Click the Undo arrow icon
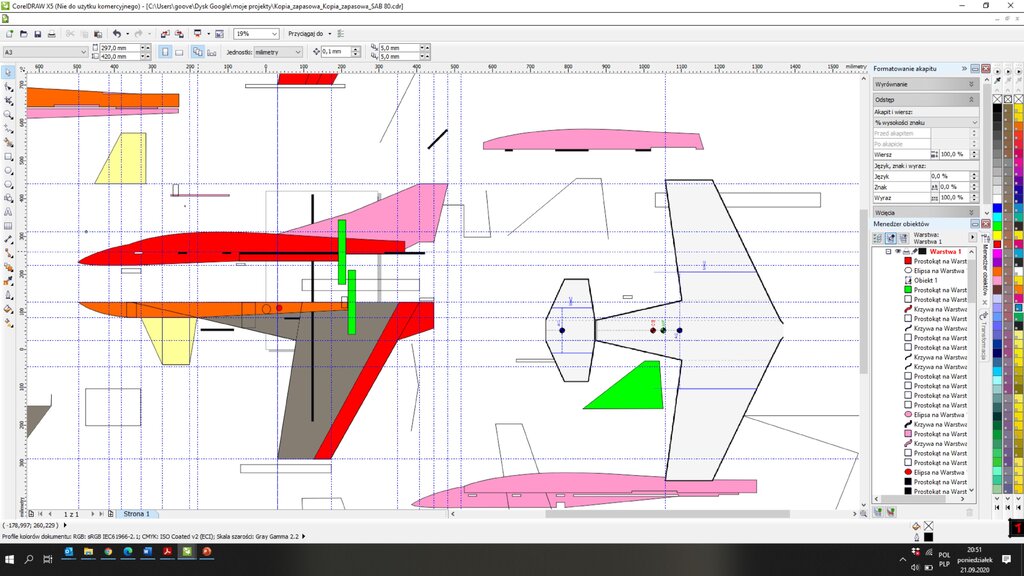1024x576 pixels. point(116,34)
